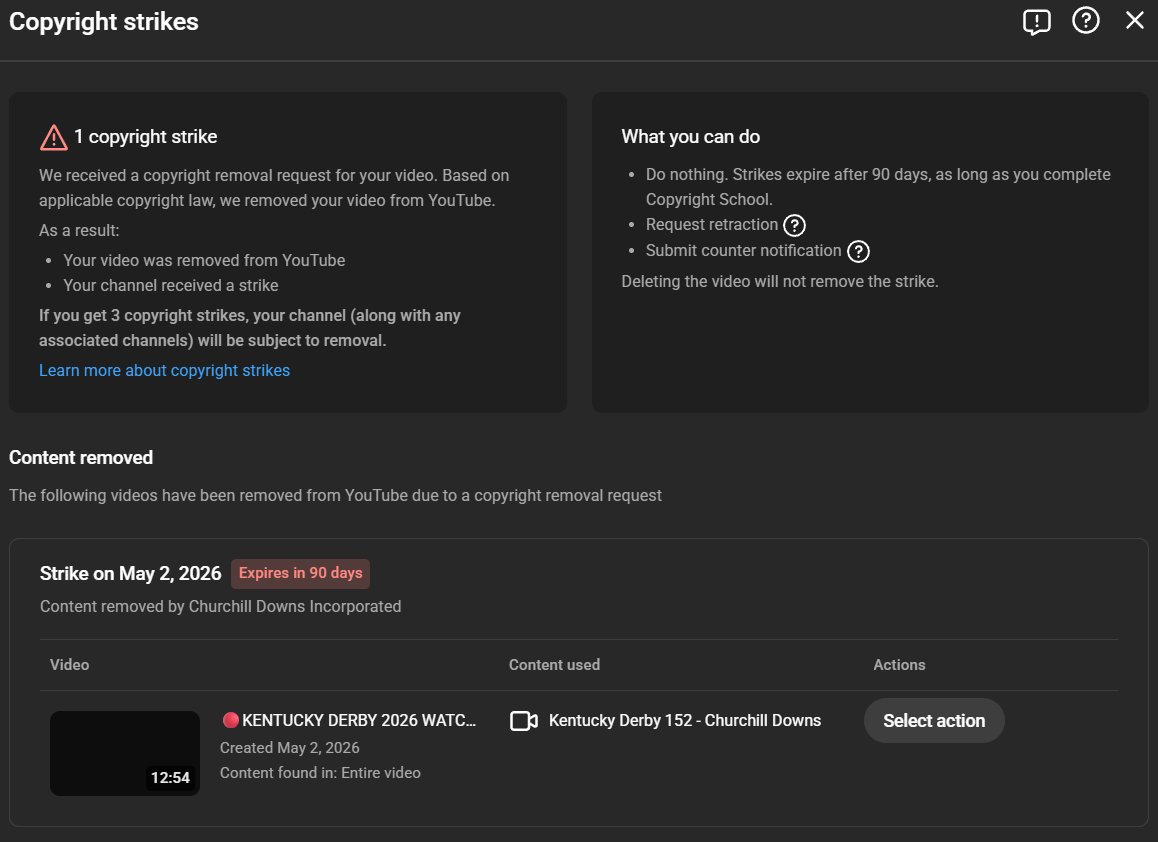Click the 12:54 duration badge
The width and height of the screenshot is (1158, 842).
[x=170, y=778]
